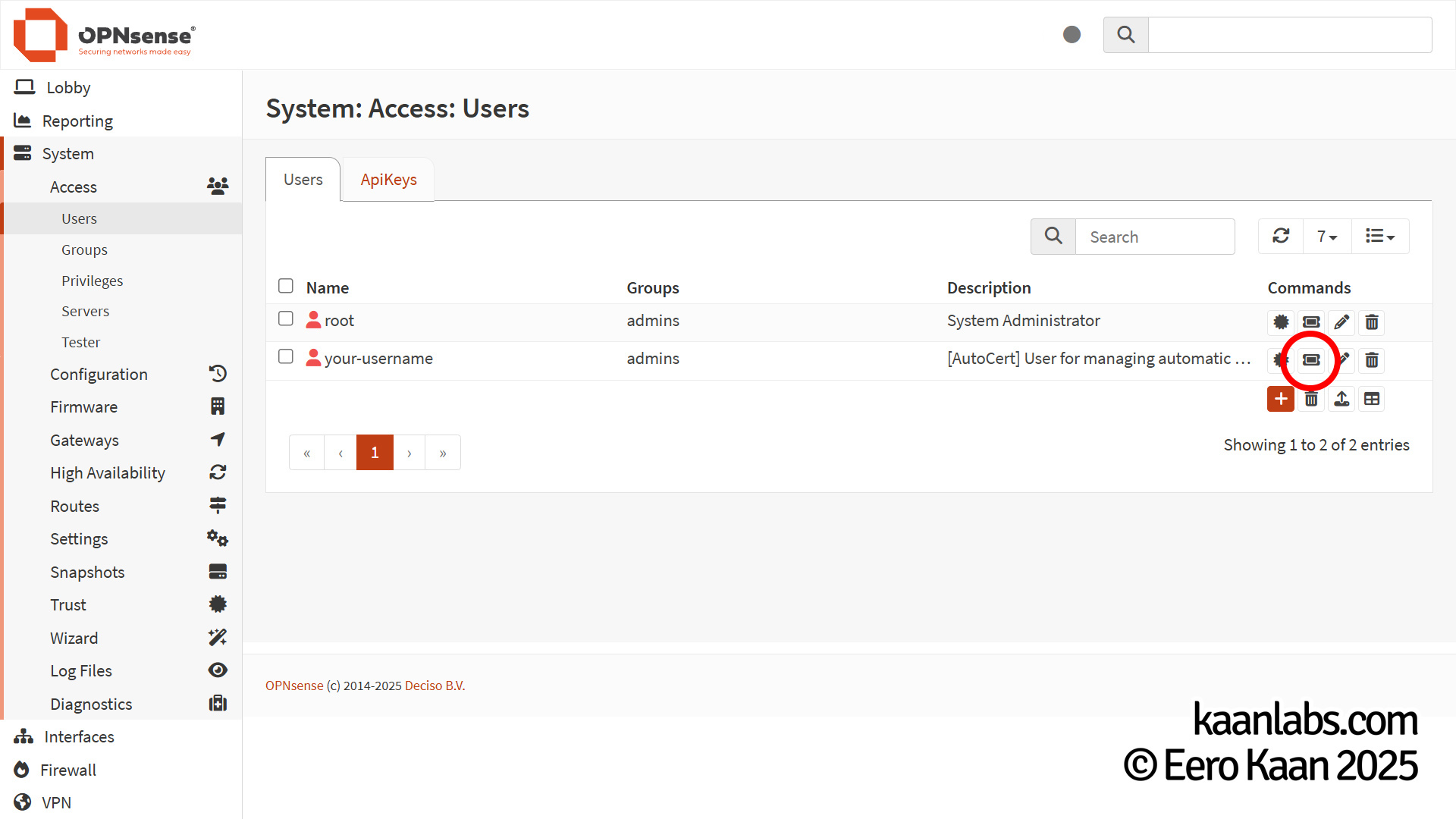Expand the High Availability submenu
The width and height of the screenshot is (1456, 819).
click(x=108, y=472)
